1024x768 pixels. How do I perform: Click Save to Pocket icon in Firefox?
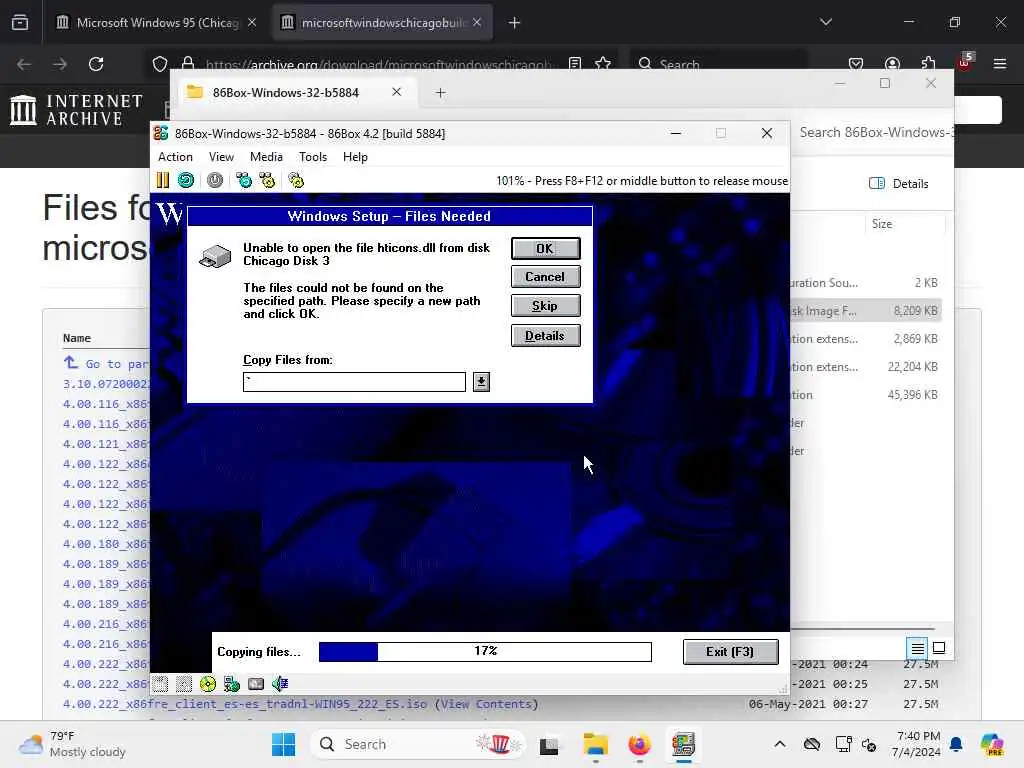(856, 64)
